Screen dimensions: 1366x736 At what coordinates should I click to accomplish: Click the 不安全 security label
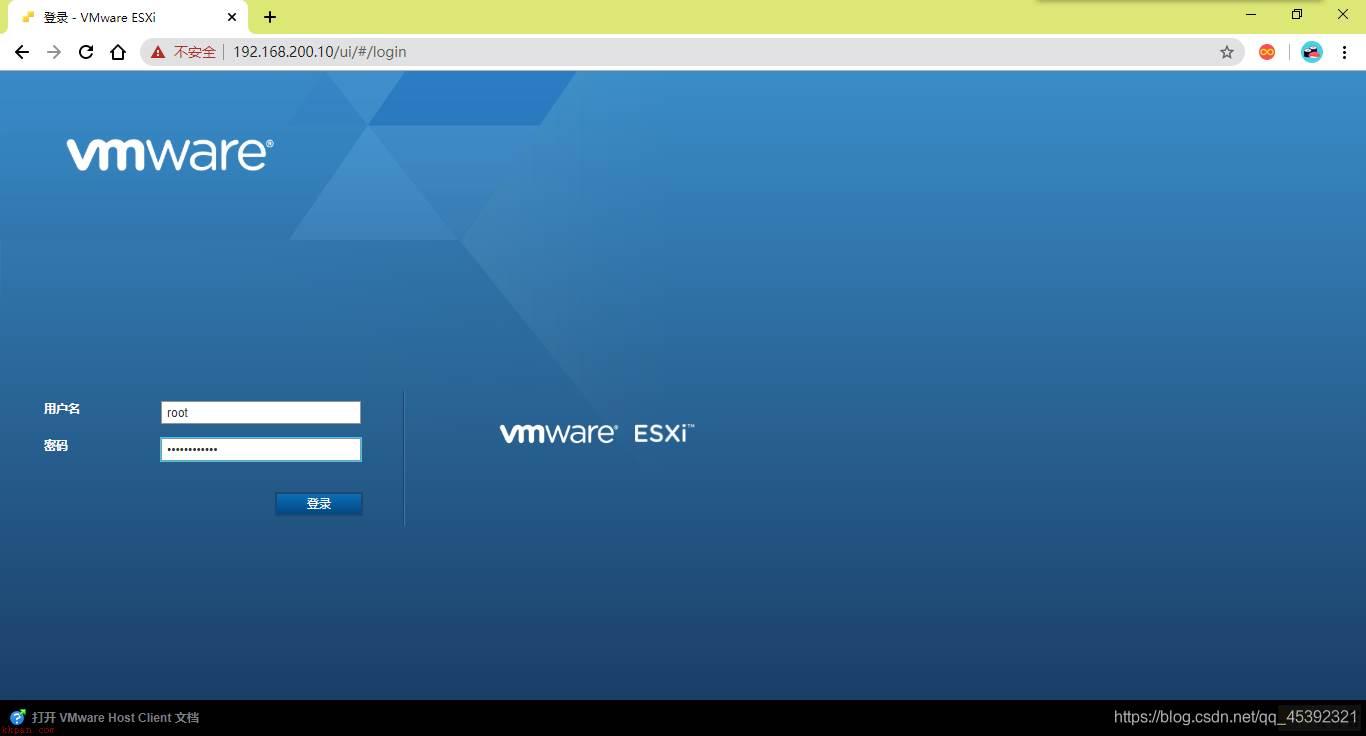point(195,52)
